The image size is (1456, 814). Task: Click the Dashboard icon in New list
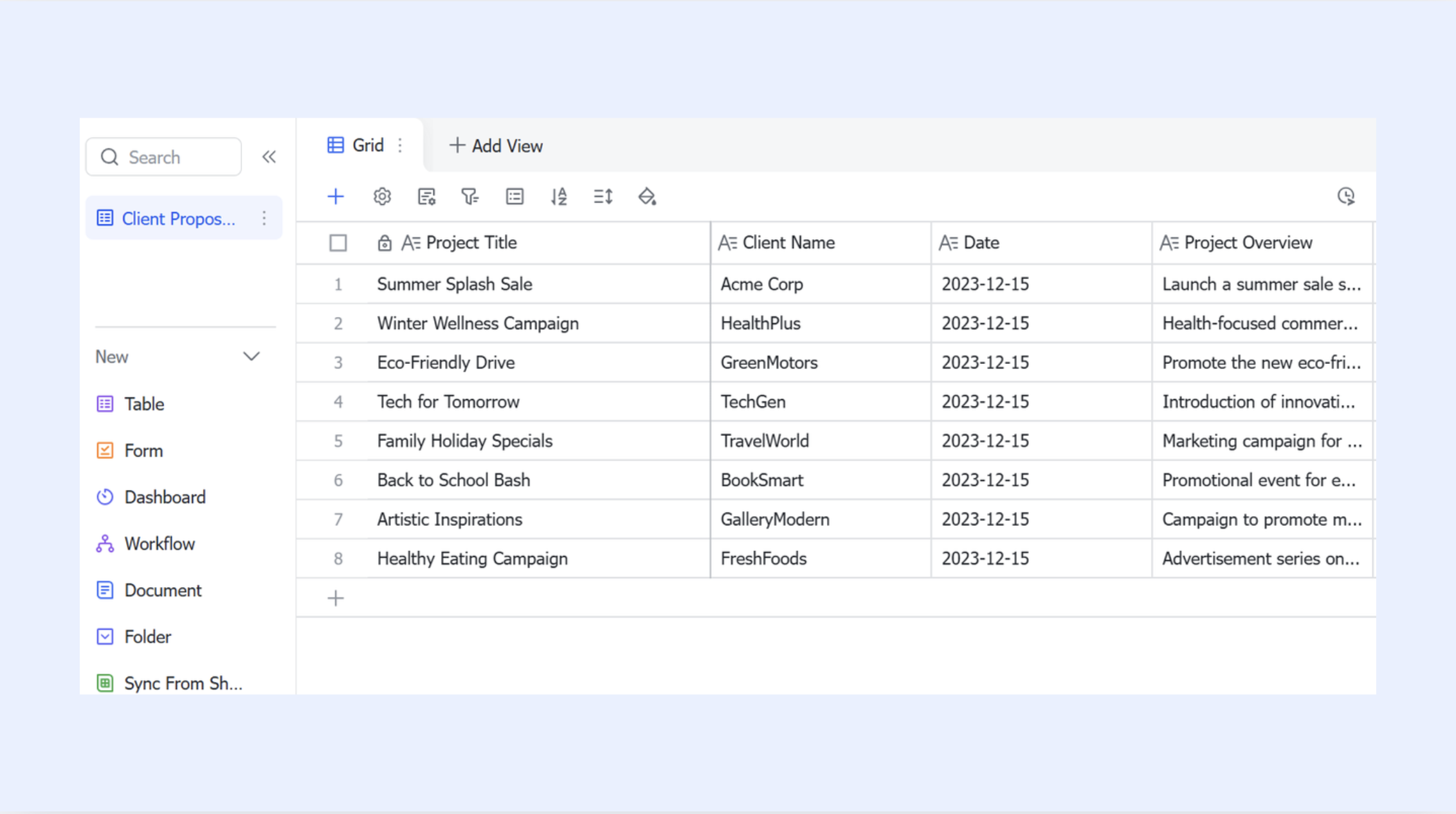[105, 497]
